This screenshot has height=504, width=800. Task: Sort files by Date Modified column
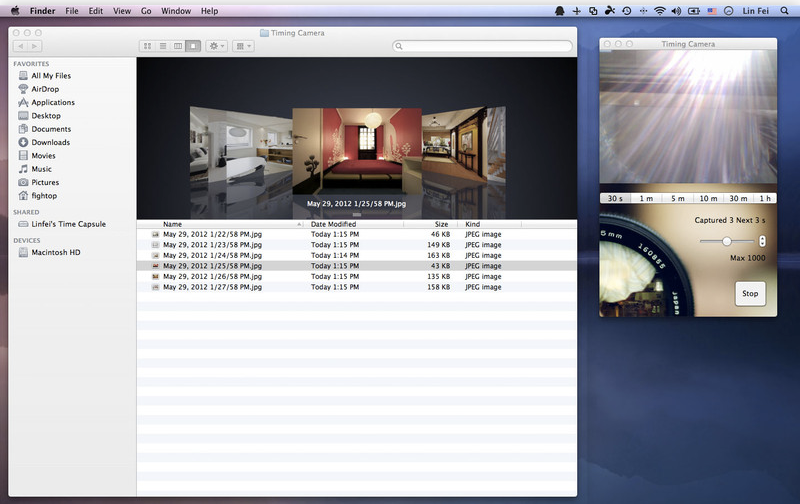[333, 224]
